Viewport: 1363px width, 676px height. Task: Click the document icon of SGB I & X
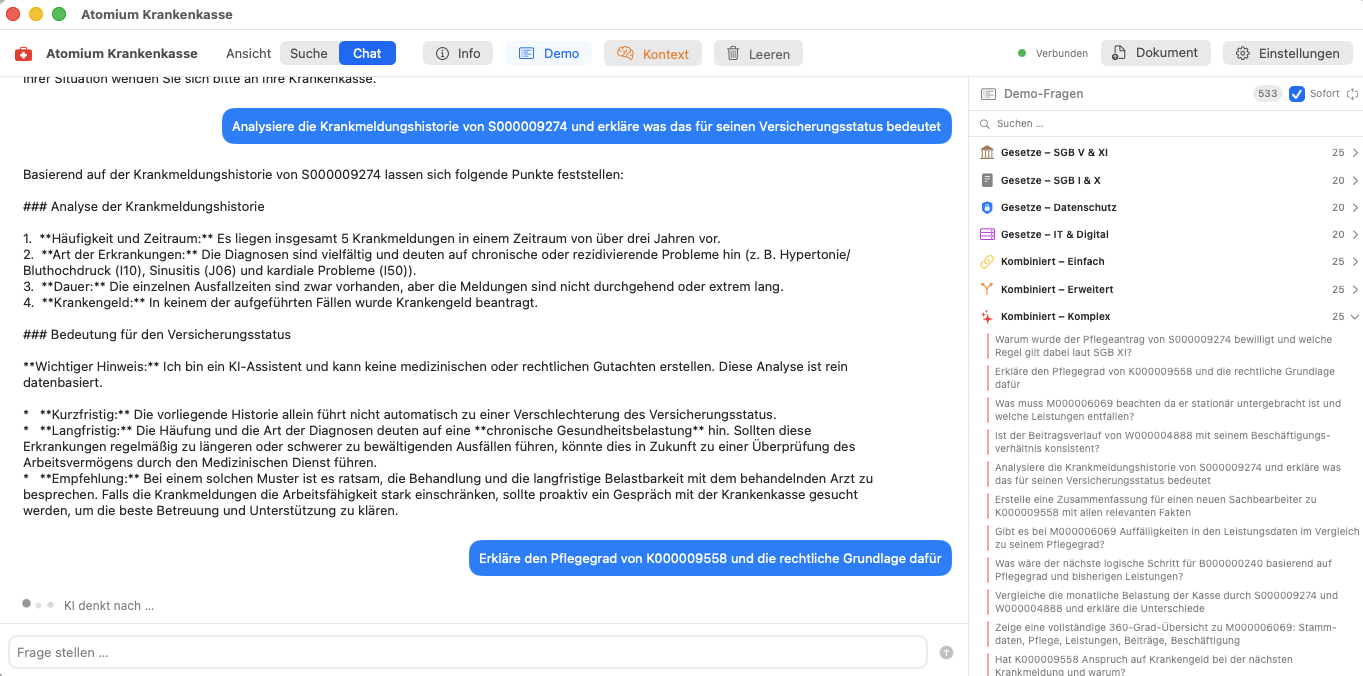point(987,181)
